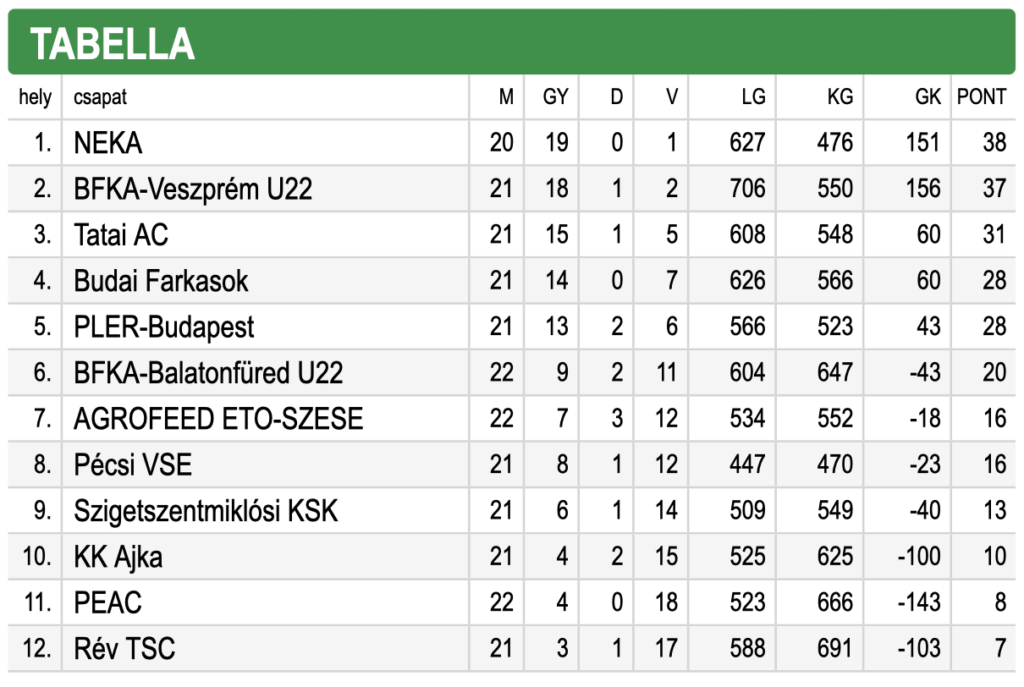This screenshot has height=687, width=1024.
Task: Click the PONT column header
Action: [x=982, y=97]
